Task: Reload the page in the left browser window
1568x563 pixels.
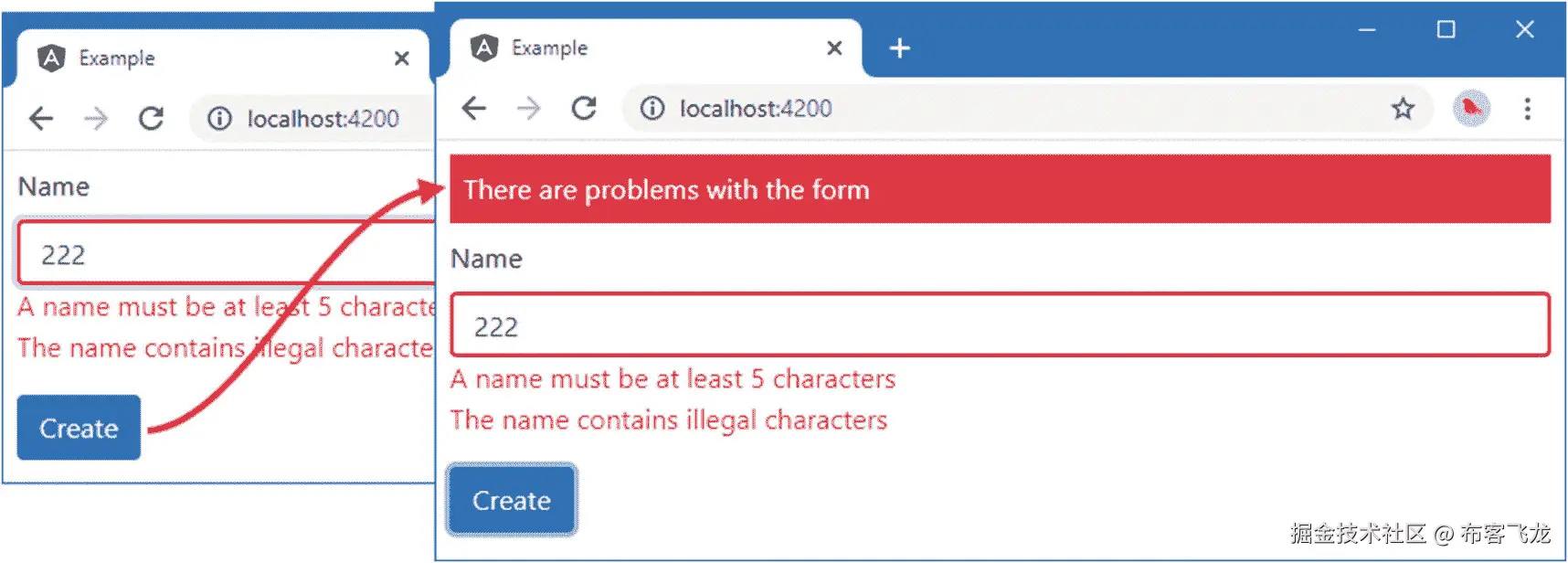Action: (x=151, y=119)
